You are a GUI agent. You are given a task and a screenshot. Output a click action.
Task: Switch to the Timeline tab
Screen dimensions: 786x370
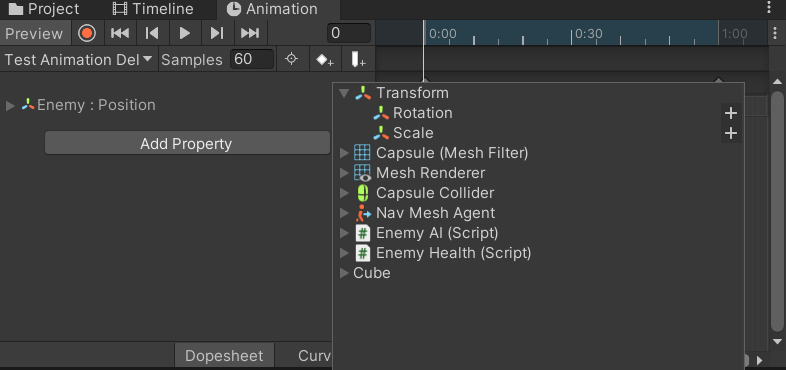(152, 9)
